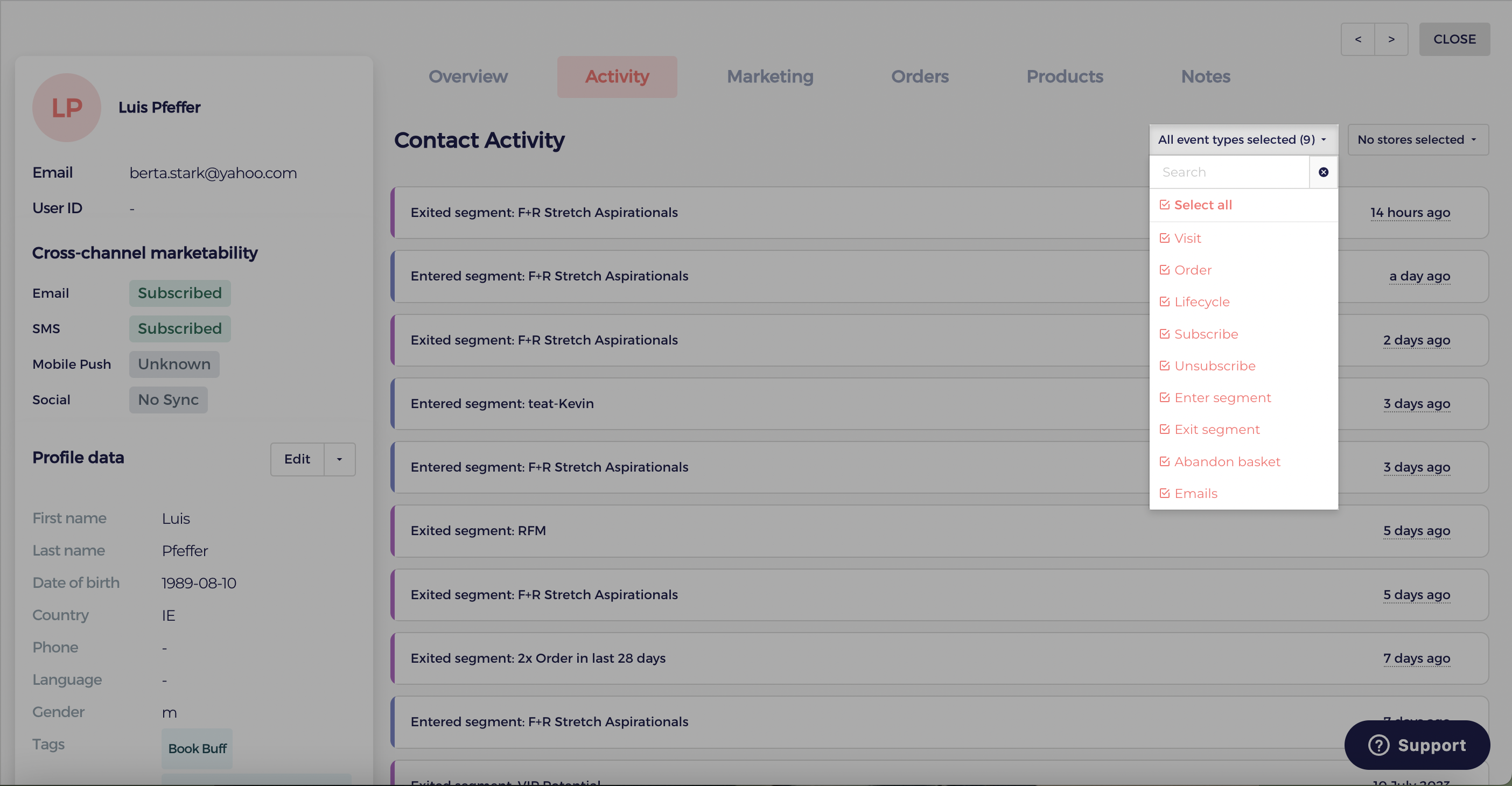
Task: Open the Marketing tab
Action: pos(770,77)
